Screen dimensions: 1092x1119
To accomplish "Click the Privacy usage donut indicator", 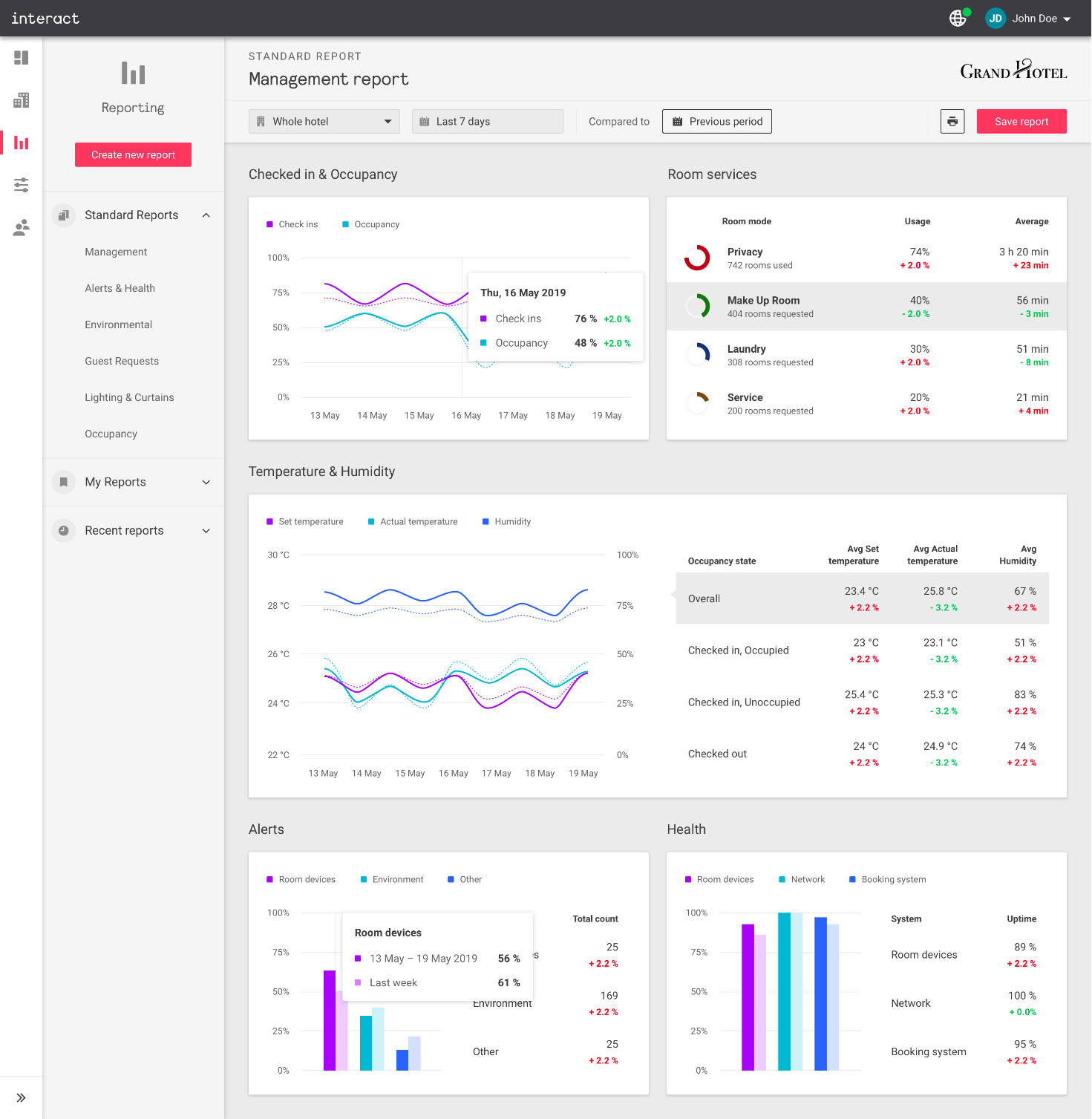I will [x=697, y=258].
